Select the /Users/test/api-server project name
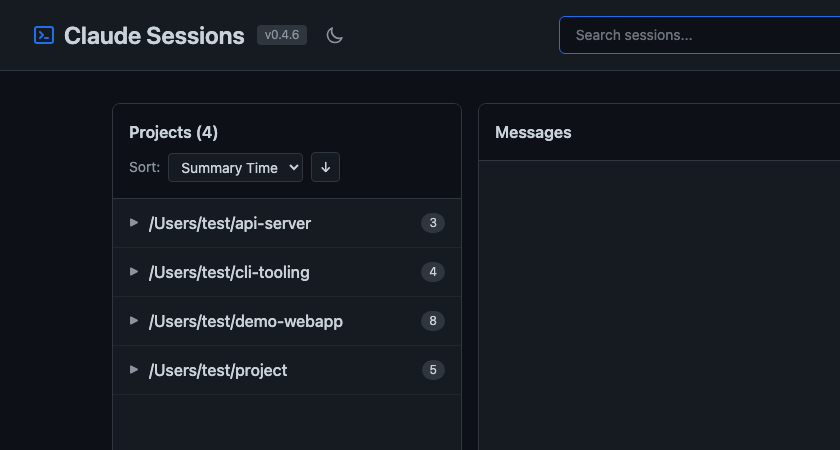Image resolution: width=840 pixels, height=450 pixels. click(x=230, y=223)
